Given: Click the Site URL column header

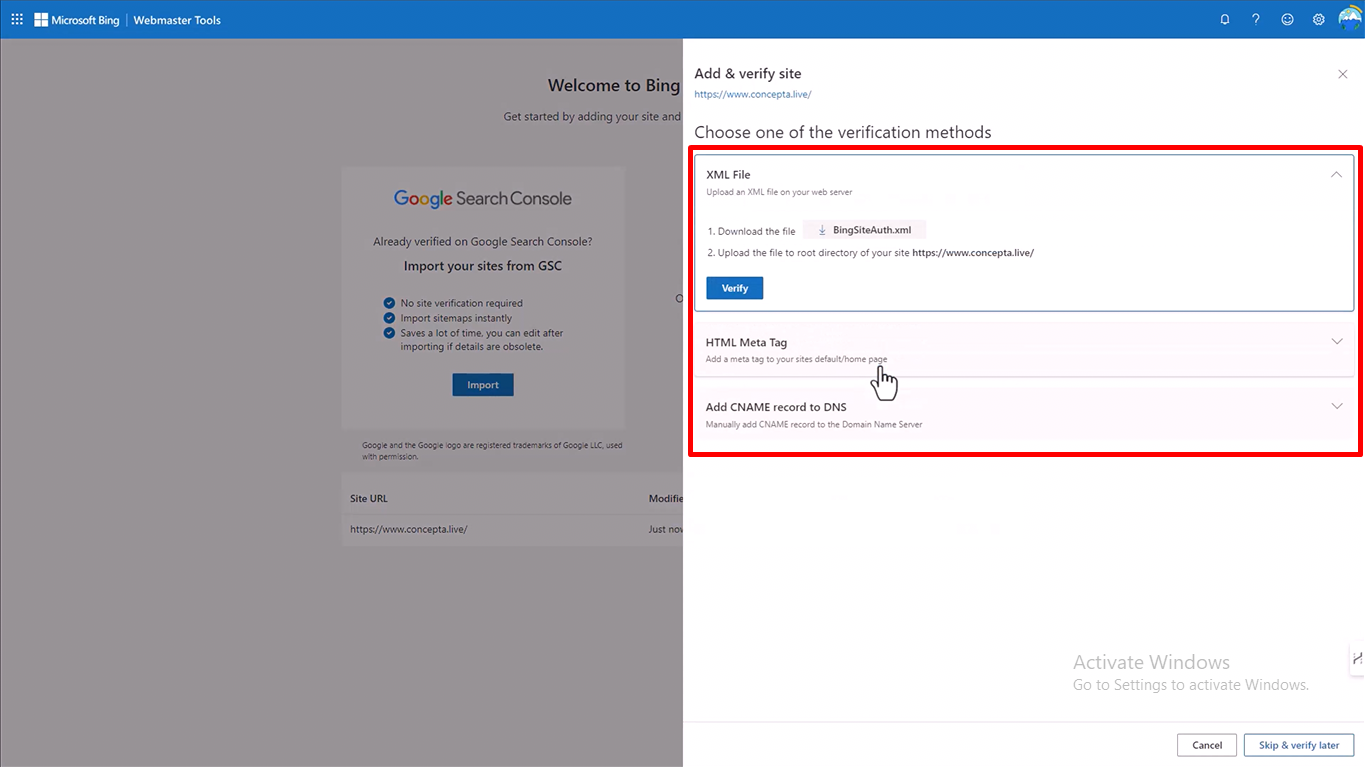Looking at the screenshot, I should tap(369, 498).
